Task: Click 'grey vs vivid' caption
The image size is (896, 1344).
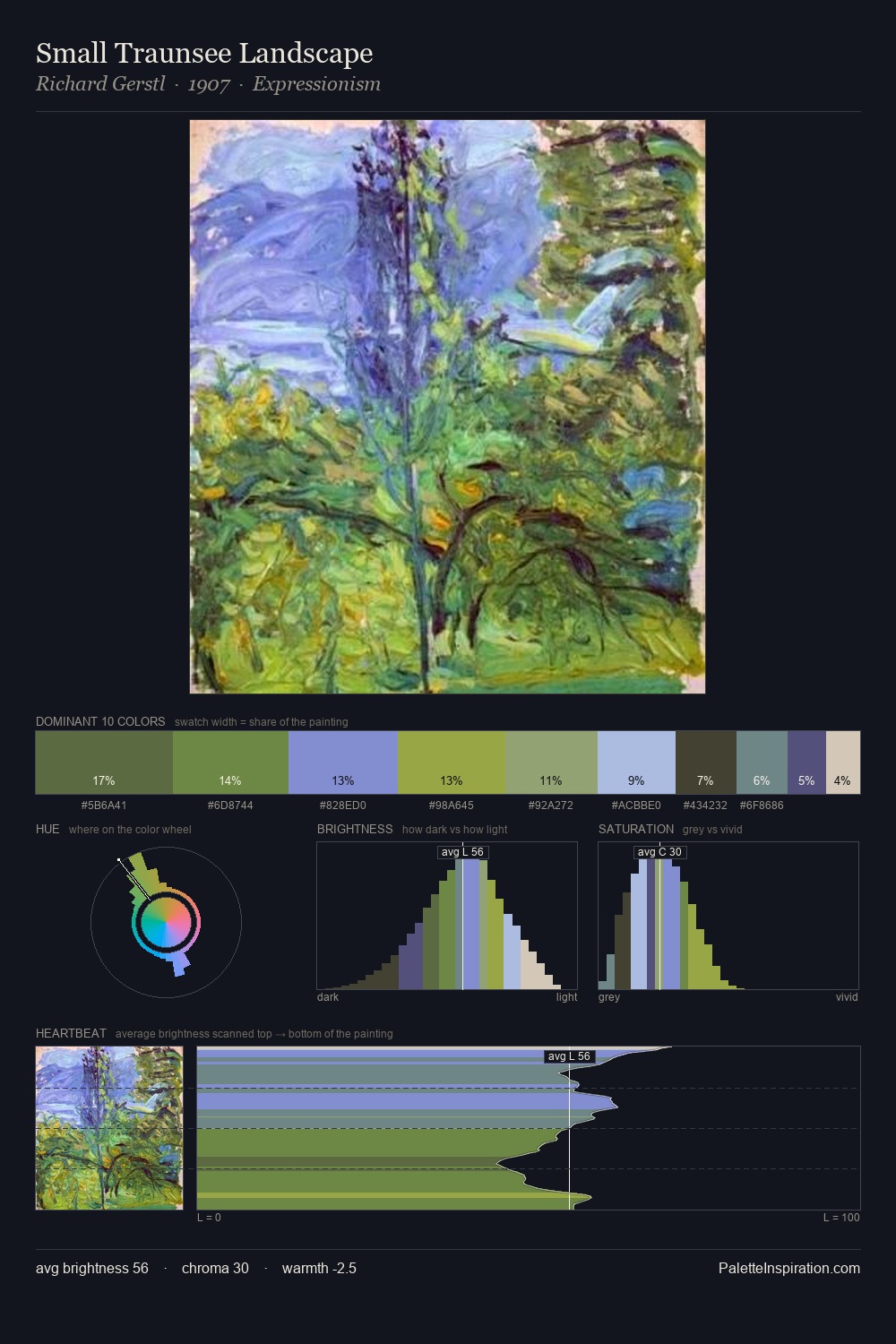Action: 712,830
